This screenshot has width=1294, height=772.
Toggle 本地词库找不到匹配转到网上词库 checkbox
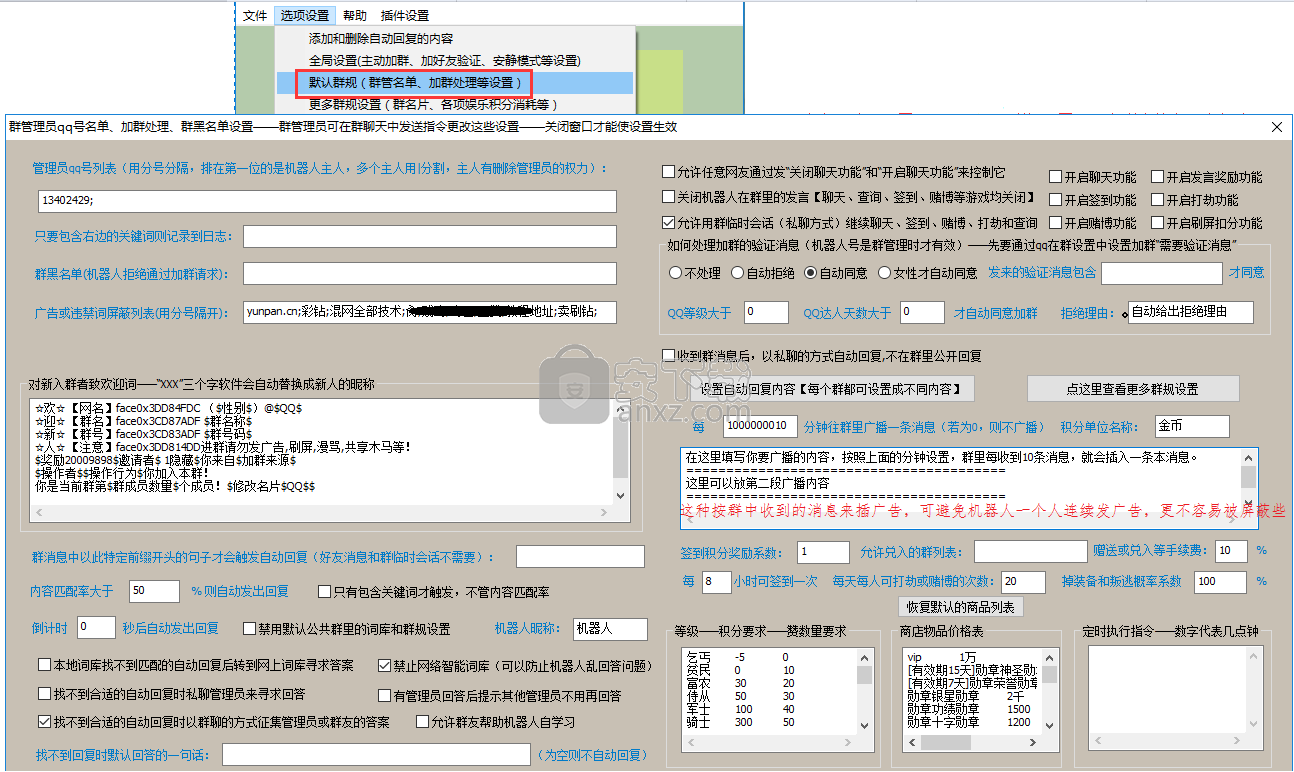(44, 665)
